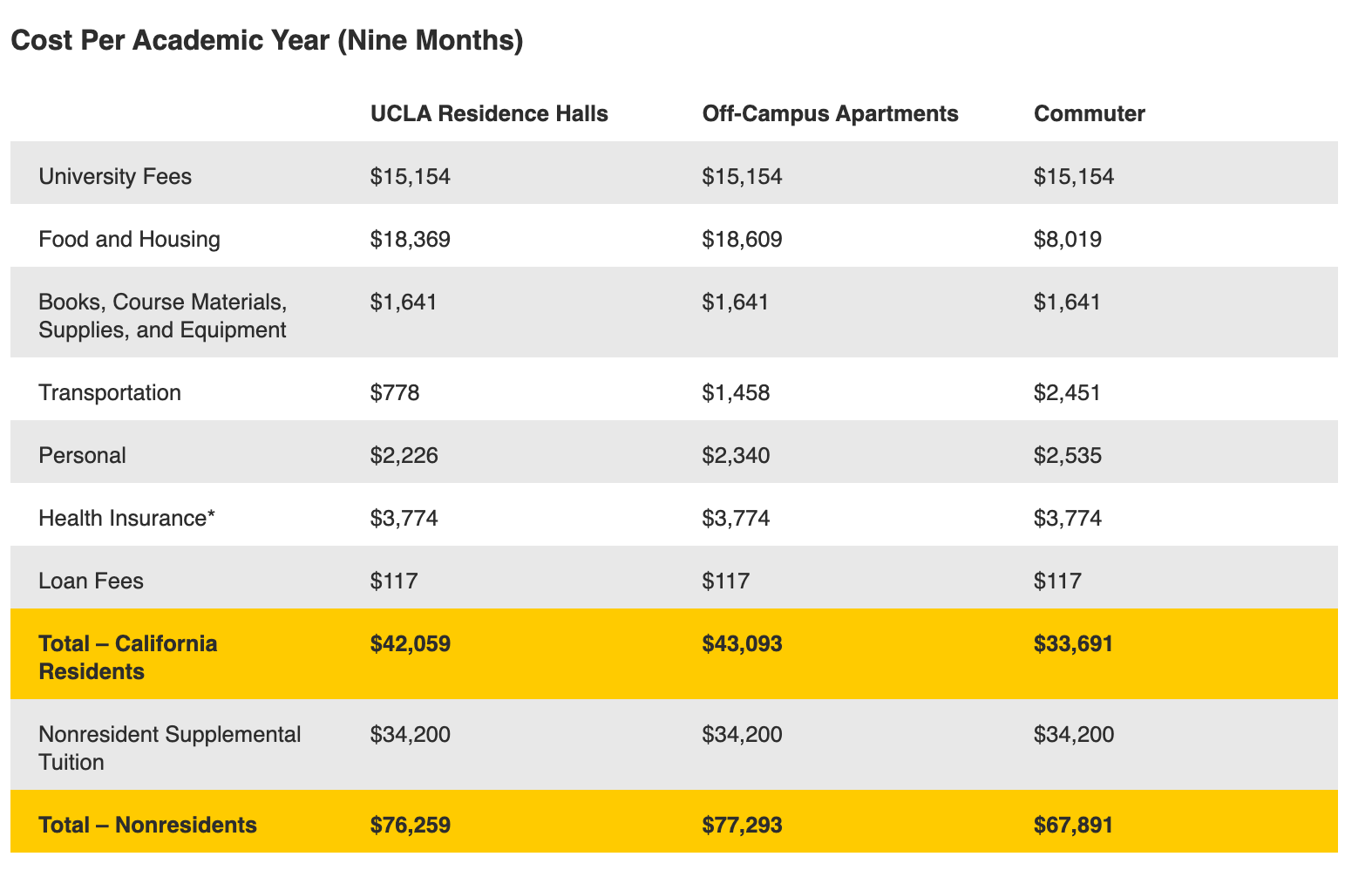This screenshot has height=877, width=1372.
Task: Click the "Cost Per Academic Year" heading
Action: [267, 41]
